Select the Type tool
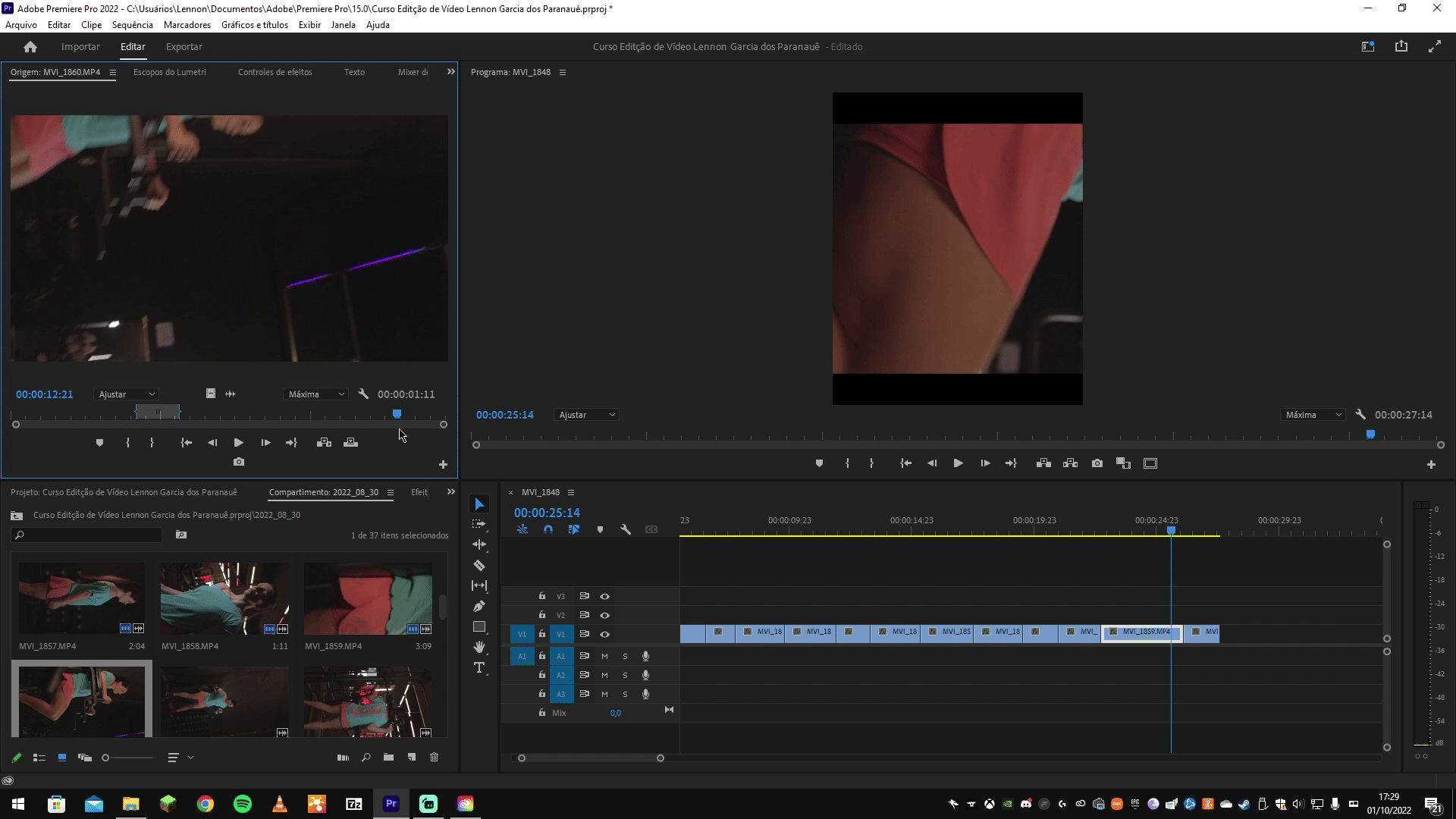Viewport: 1456px width, 819px height. pyautogui.click(x=479, y=667)
